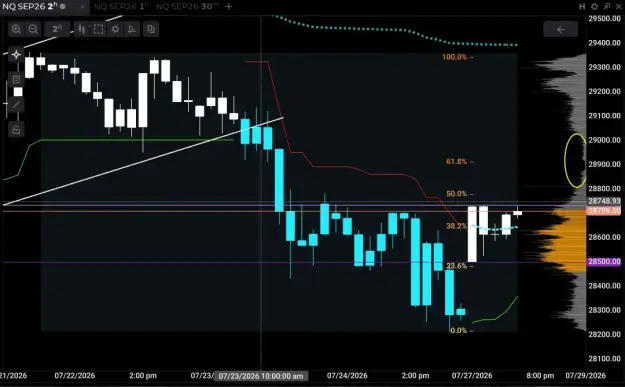
Task: Zoom in with the magnifier plus icon
Action: click(16, 29)
